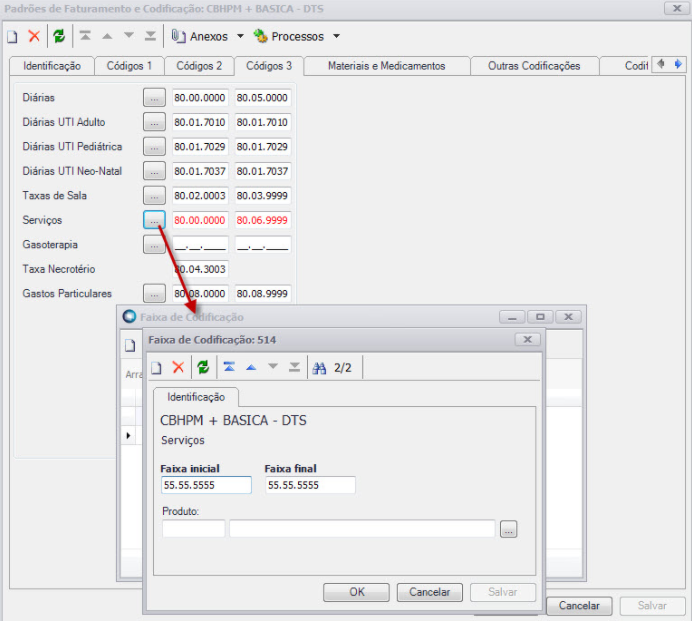Click the empty Gasoterapia final code field
This screenshot has width=692, height=621.
(263, 245)
